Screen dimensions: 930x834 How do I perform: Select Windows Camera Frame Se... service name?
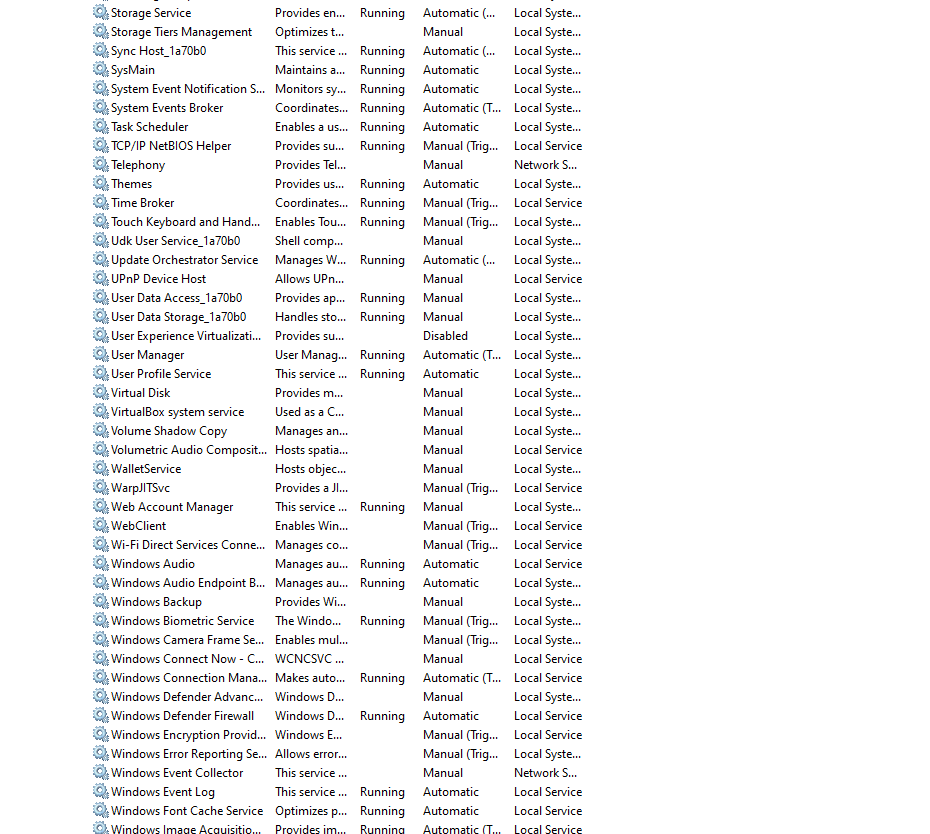(187, 639)
